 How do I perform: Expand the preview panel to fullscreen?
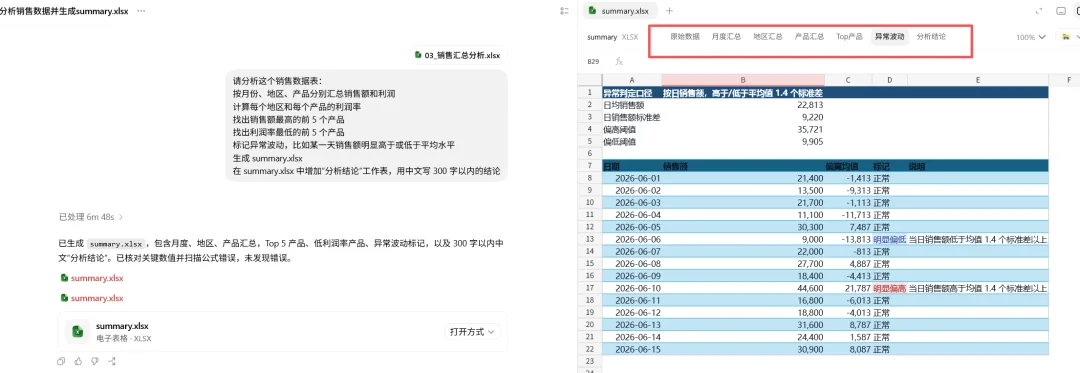[1039, 11]
